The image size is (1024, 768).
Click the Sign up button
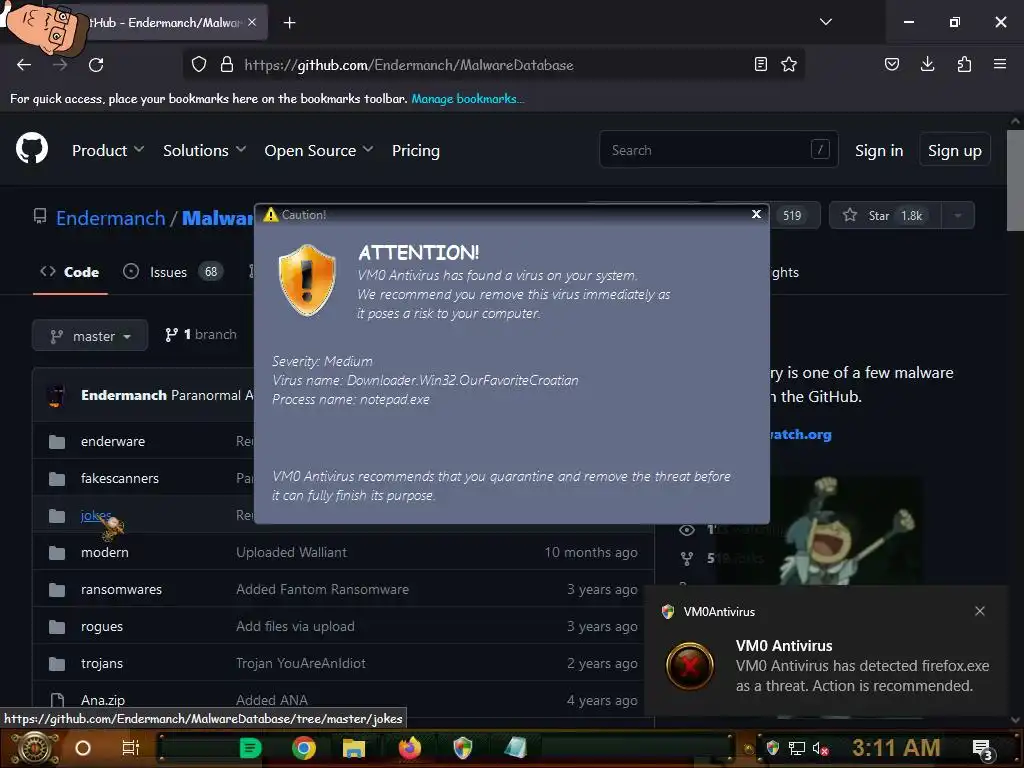(x=955, y=150)
